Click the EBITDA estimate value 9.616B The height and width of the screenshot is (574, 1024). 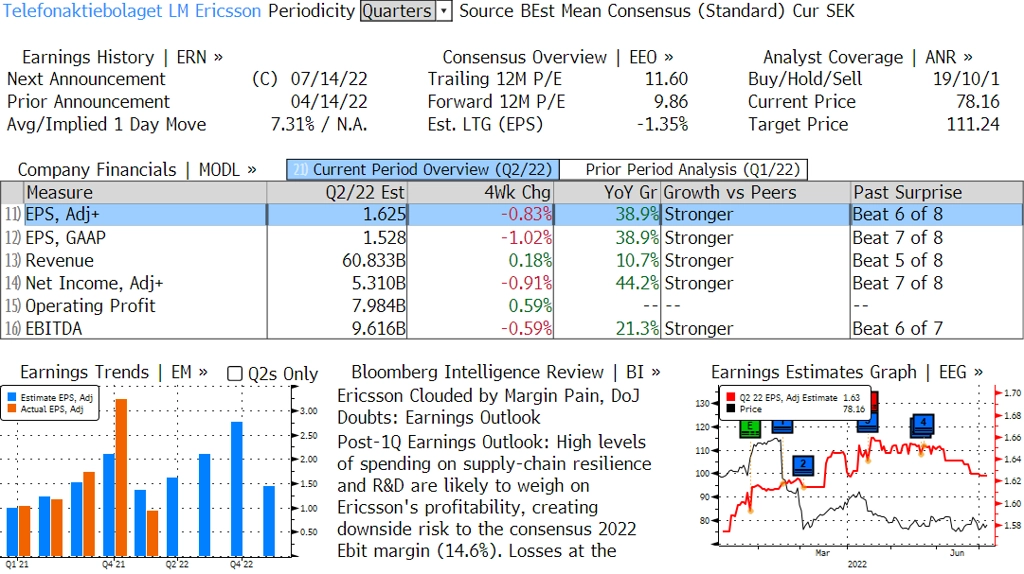379,328
